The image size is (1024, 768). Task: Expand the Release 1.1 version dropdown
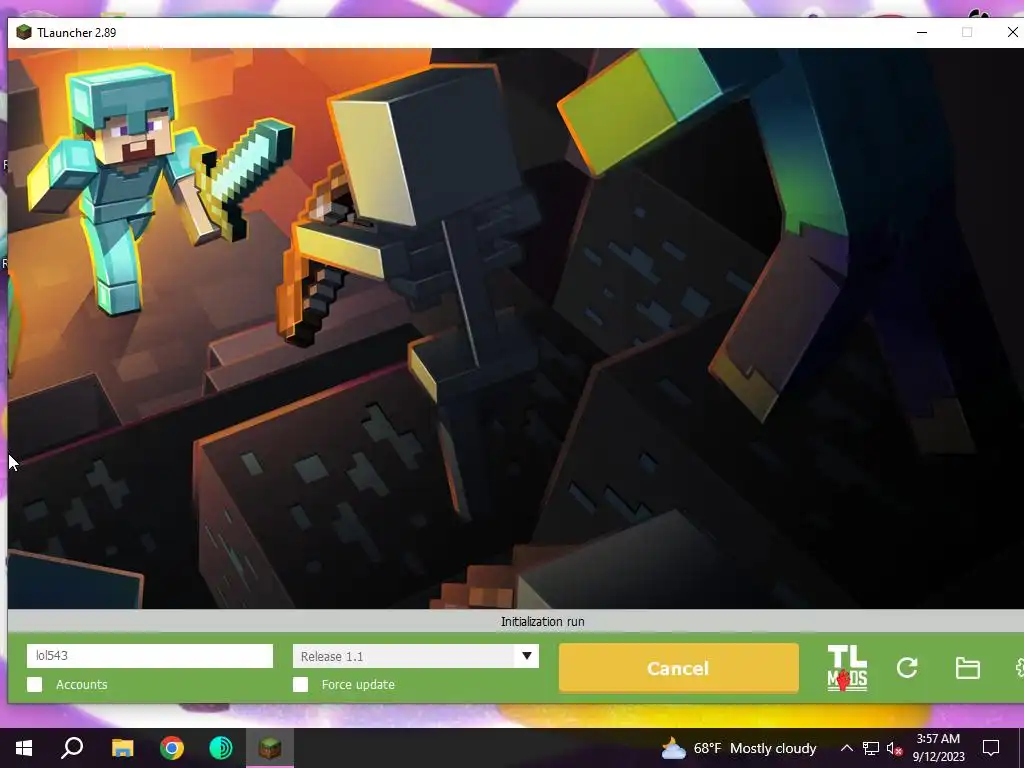pyautogui.click(x=416, y=656)
